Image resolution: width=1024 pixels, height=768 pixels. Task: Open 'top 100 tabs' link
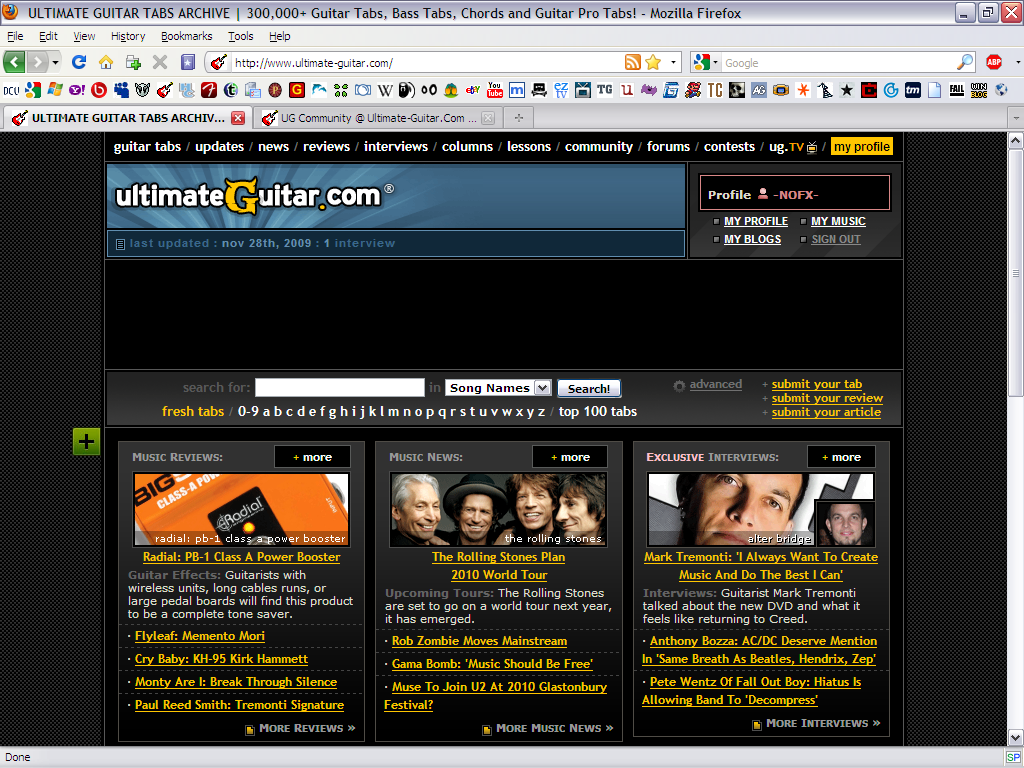[598, 411]
